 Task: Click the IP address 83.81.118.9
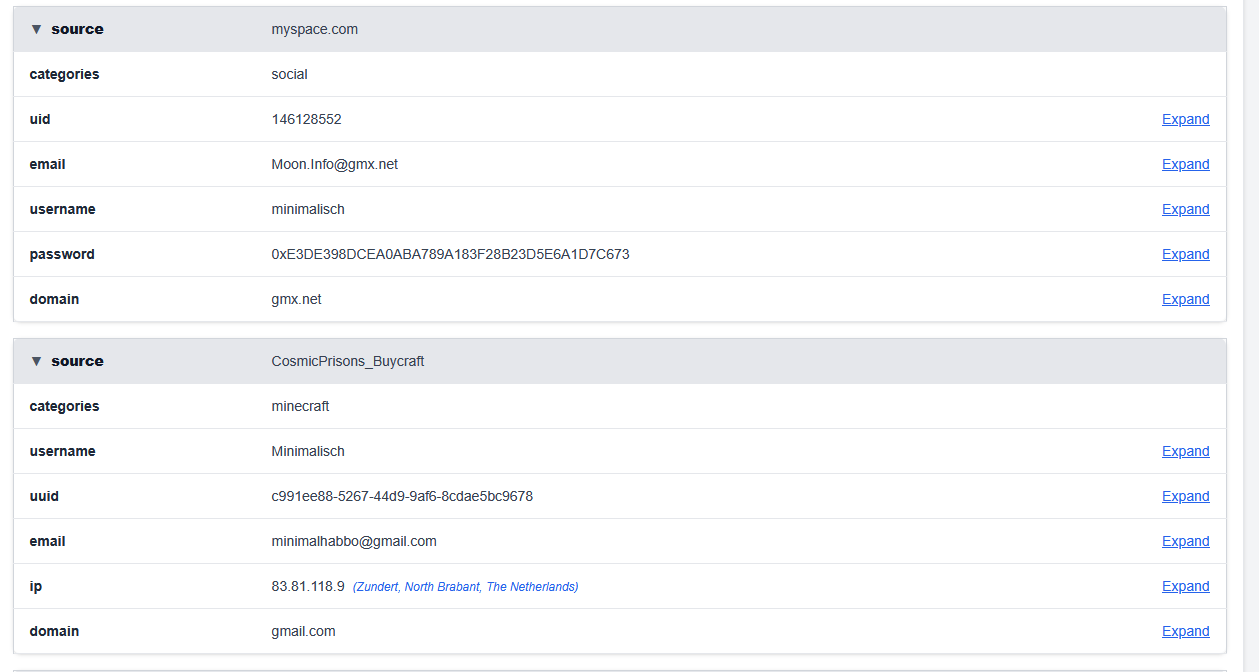click(x=308, y=586)
